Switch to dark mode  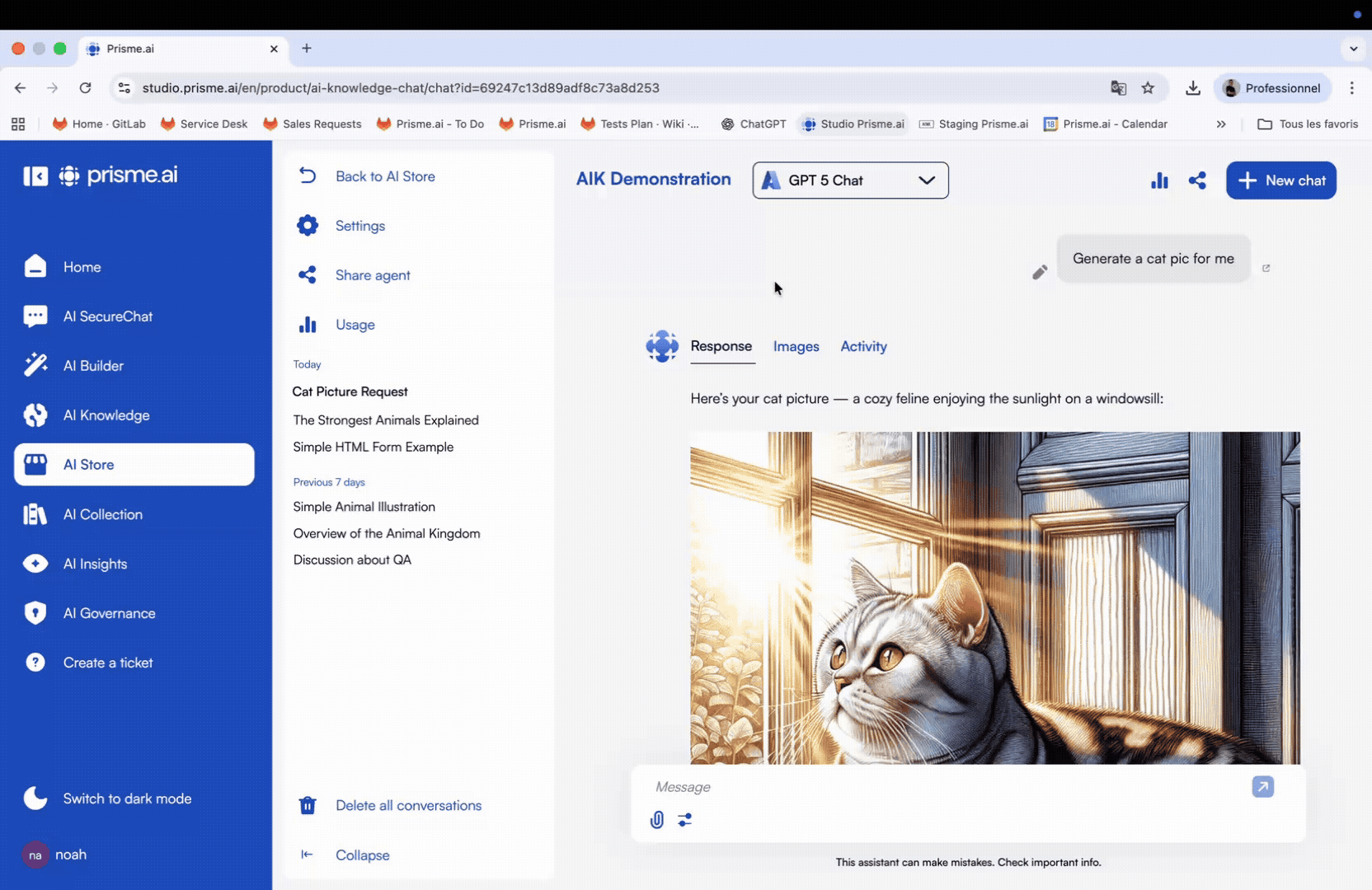tap(108, 799)
